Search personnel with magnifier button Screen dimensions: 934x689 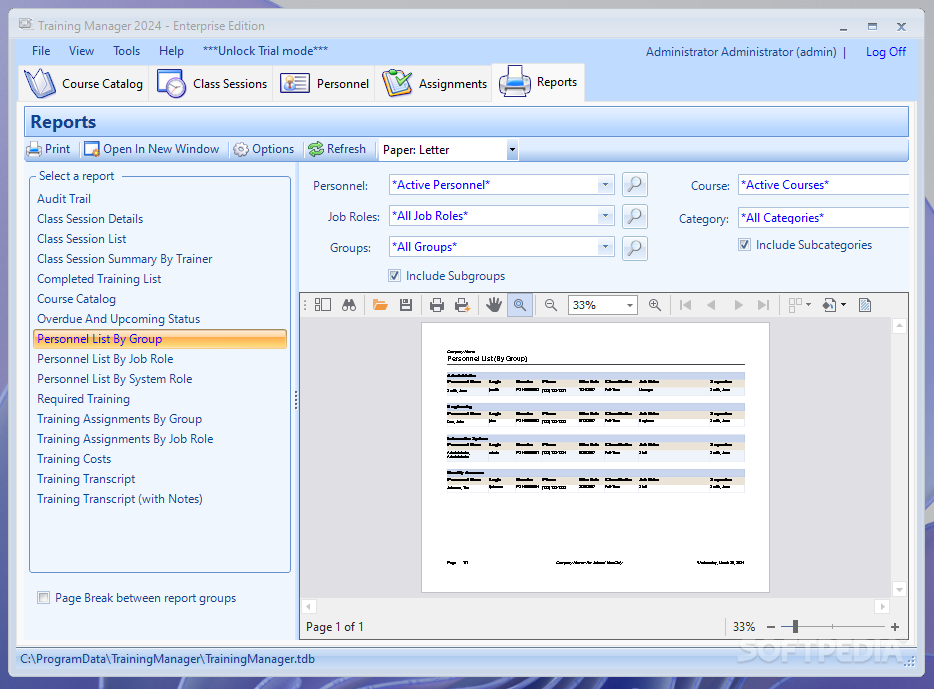click(634, 185)
